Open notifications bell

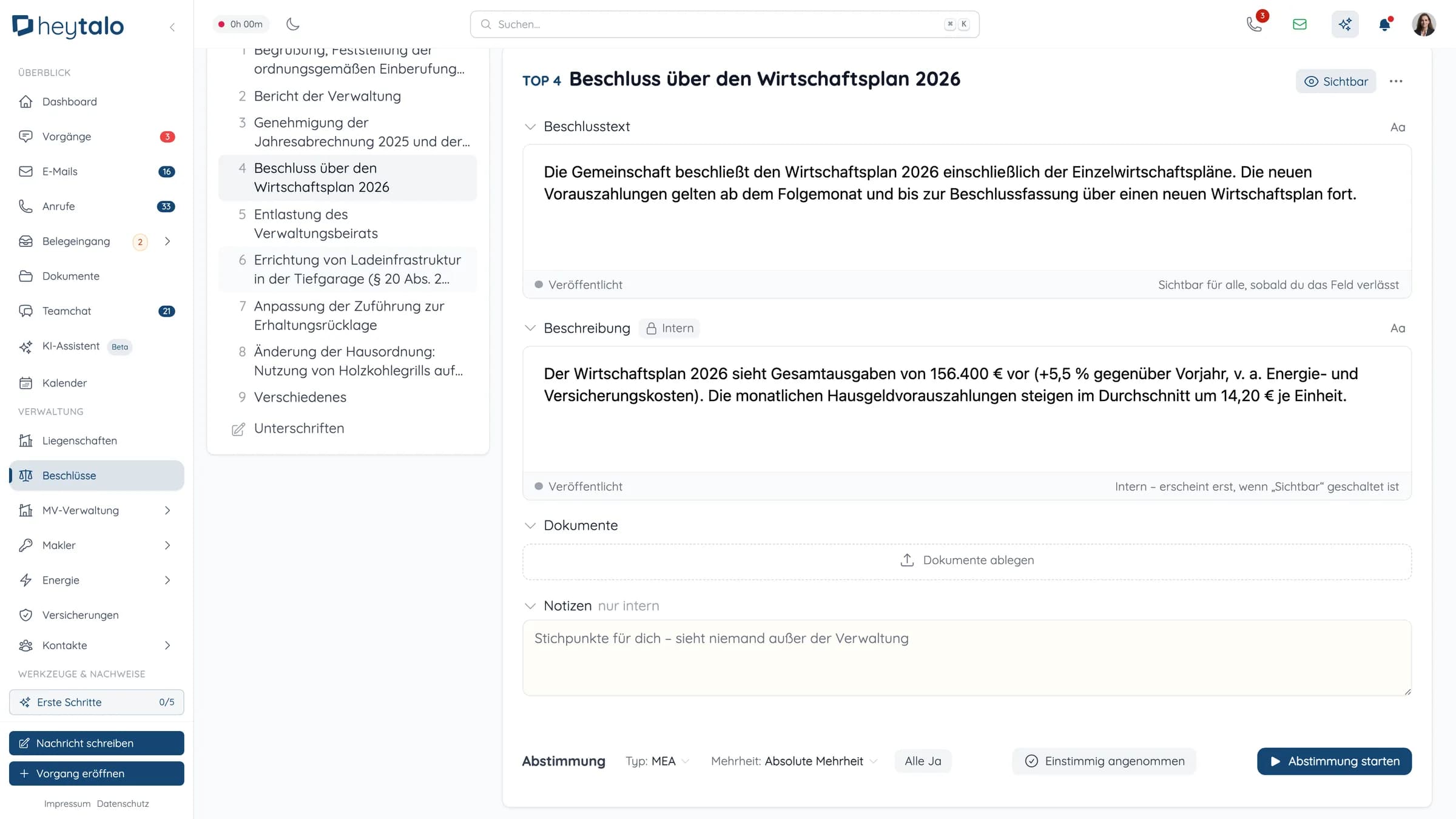(1384, 24)
